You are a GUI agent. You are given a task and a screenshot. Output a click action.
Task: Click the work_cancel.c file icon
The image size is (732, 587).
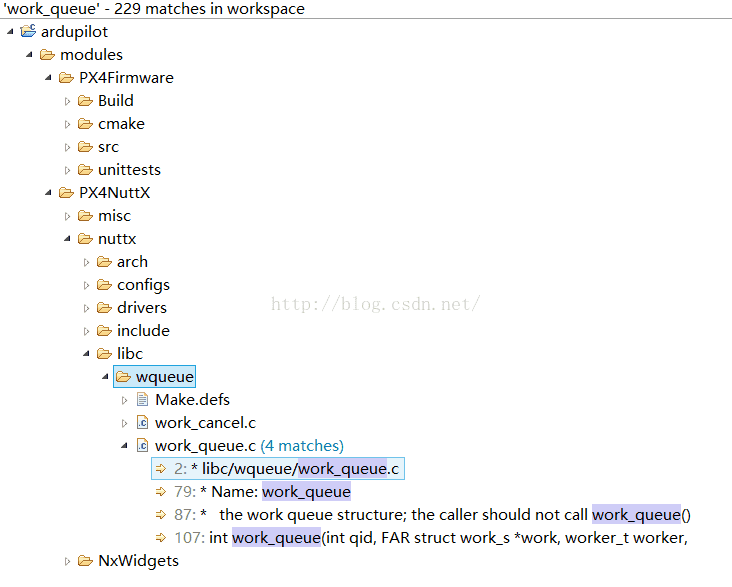click(x=142, y=423)
